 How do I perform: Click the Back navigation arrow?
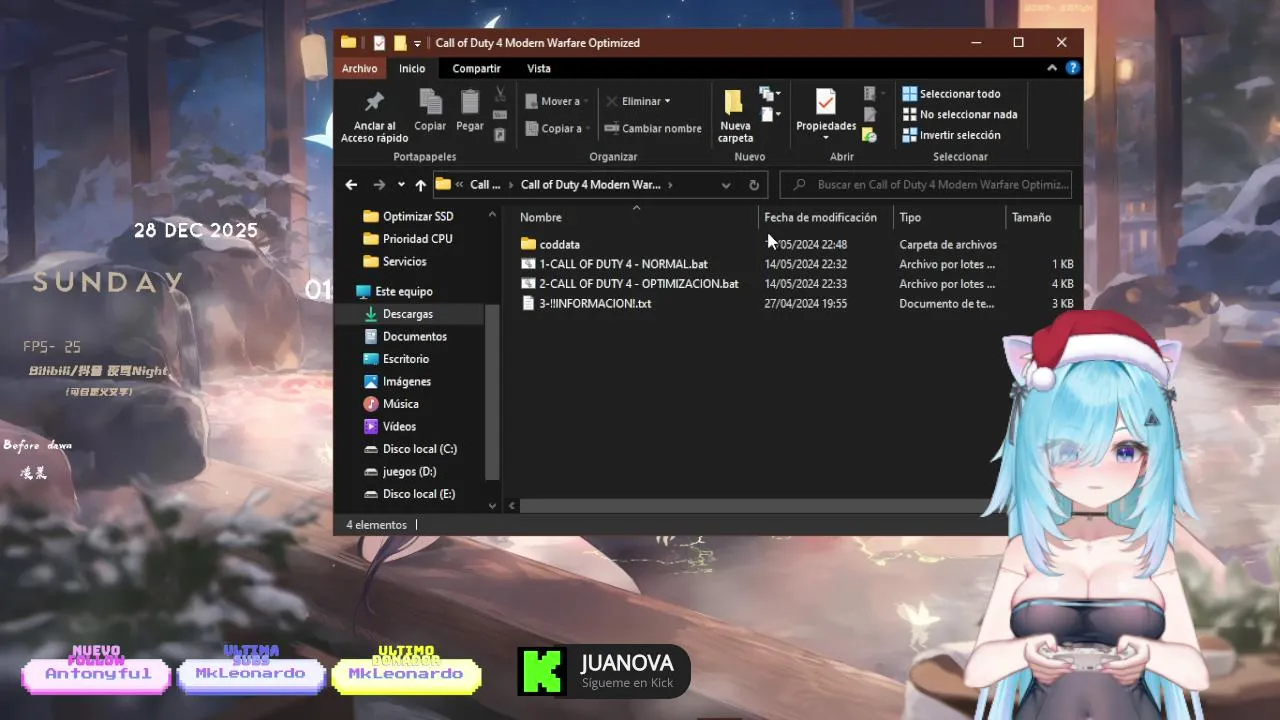click(351, 185)
